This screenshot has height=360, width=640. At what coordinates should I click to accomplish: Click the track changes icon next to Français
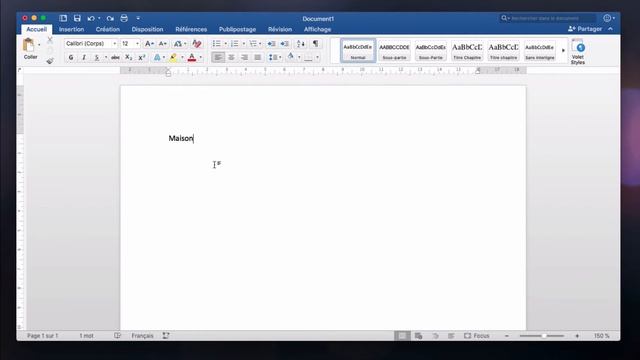point(166,336)
